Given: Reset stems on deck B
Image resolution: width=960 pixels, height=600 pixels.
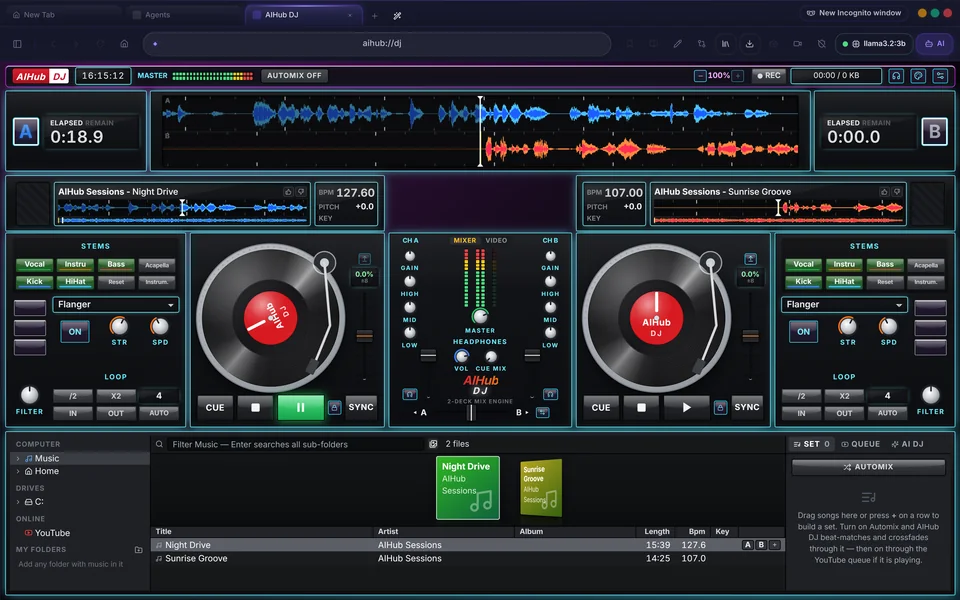Looking at the screenshot, I should click(885, 282).
